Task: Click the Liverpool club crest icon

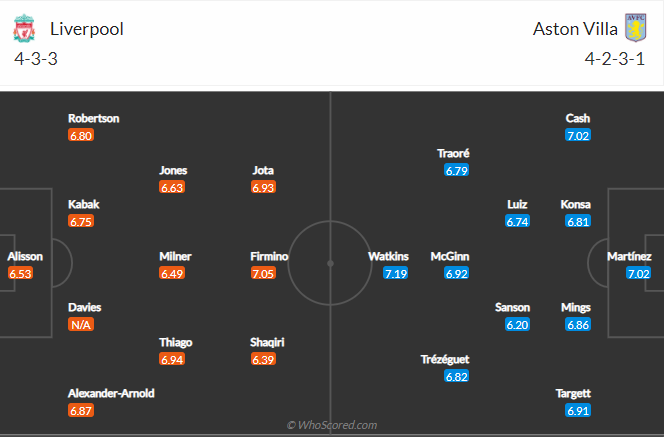Action: point(25,28)
